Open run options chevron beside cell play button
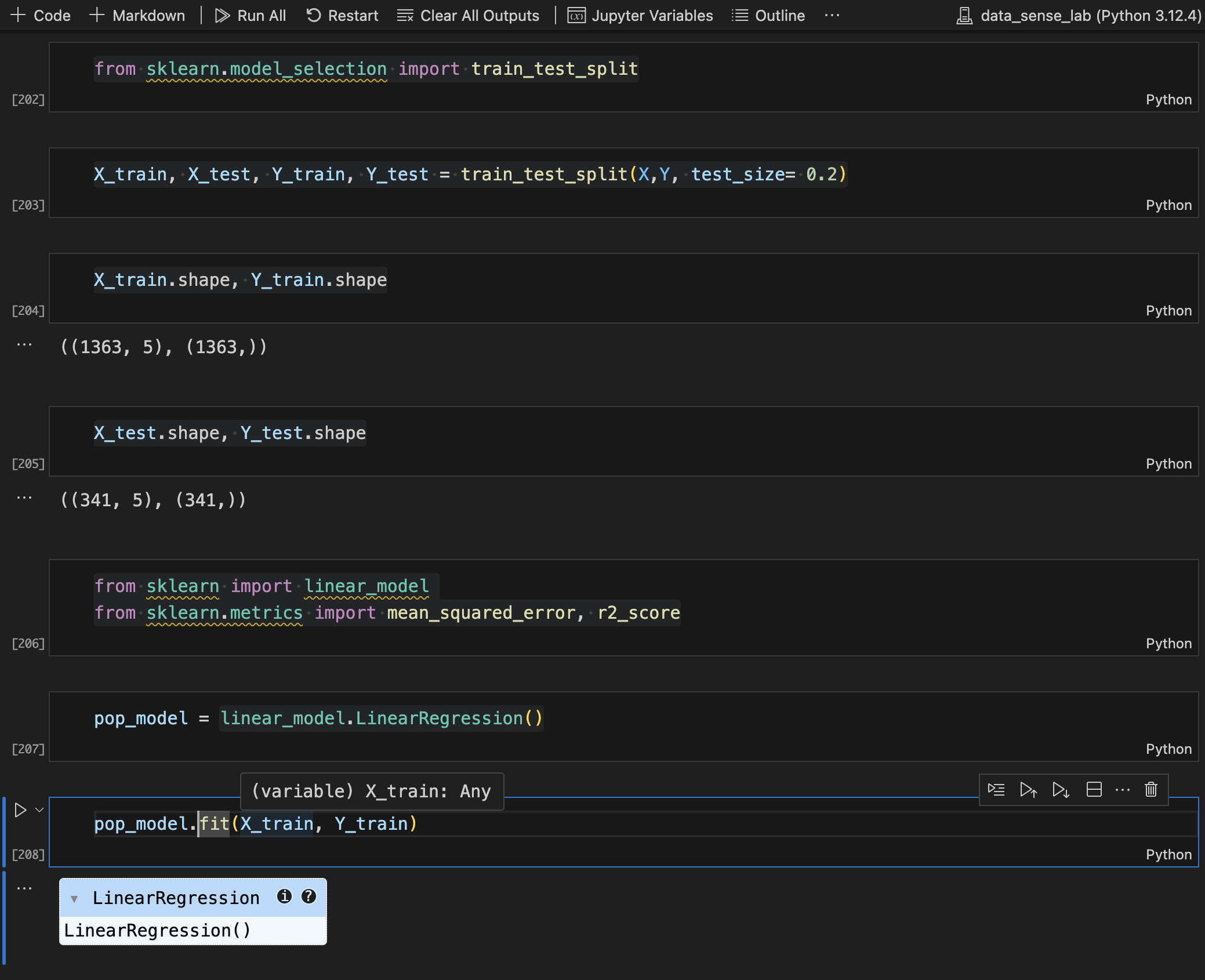The width and height of the screenshot is (1205, 980). [x=39, y=810]
